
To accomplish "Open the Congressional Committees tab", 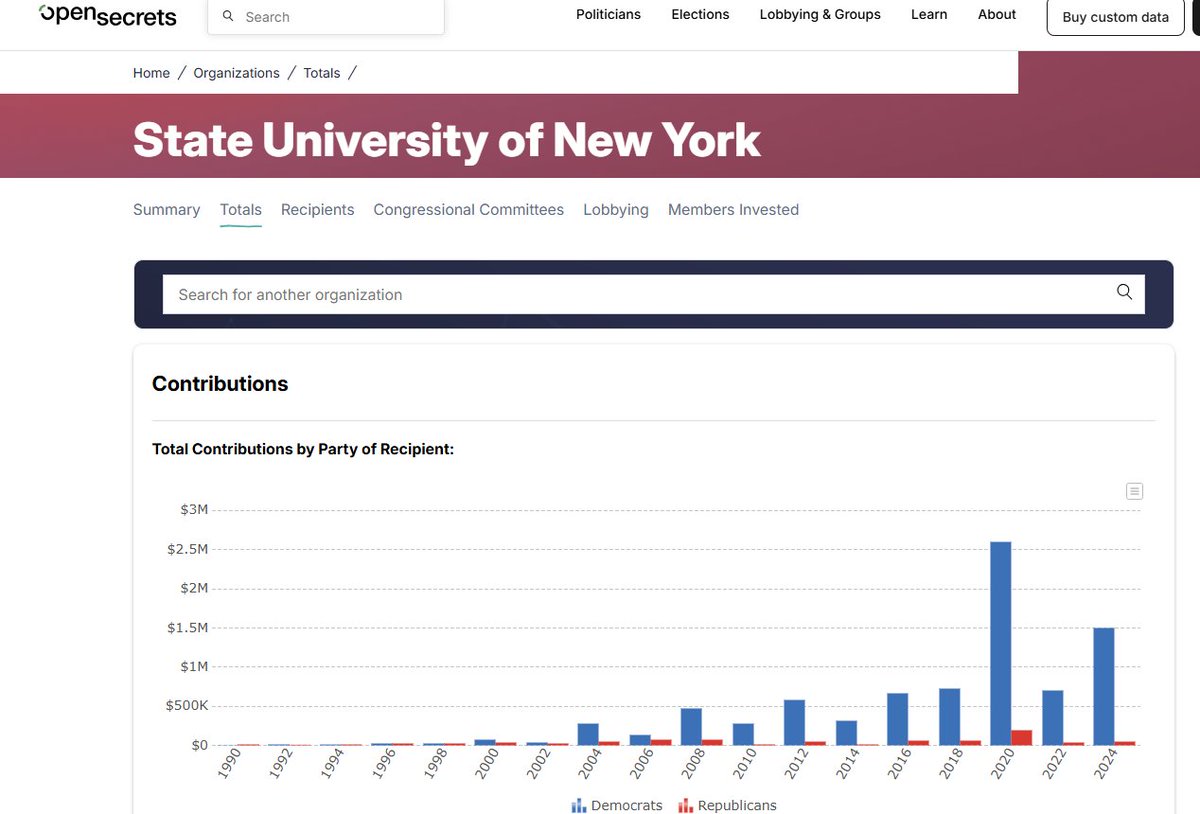I will (468, 210).
